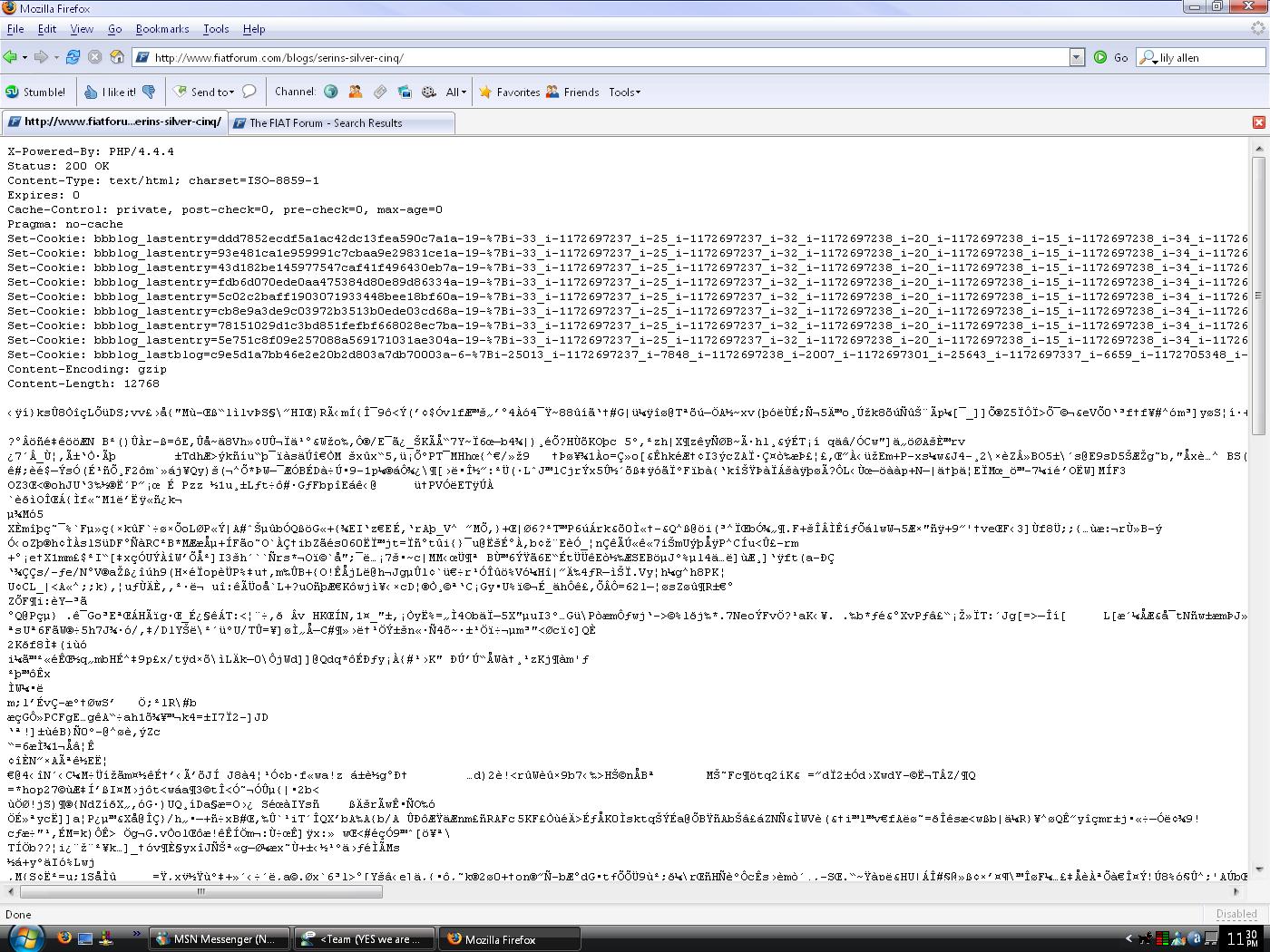The image size is (1270, 952).
Task: Open the forward history dropdown arrow
Action: tap(55, 57)
